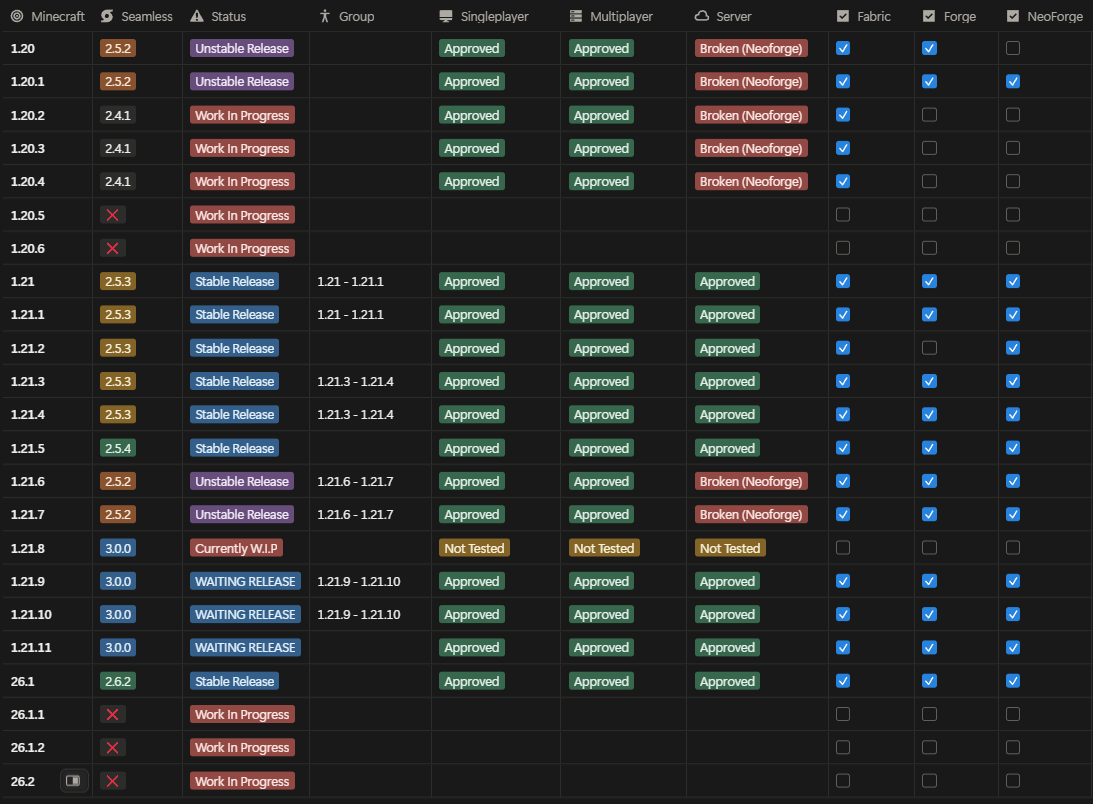The width and height of the screenshot is (1093, 804).
Task: Click the Group column person icon
Action: [324, 16]
